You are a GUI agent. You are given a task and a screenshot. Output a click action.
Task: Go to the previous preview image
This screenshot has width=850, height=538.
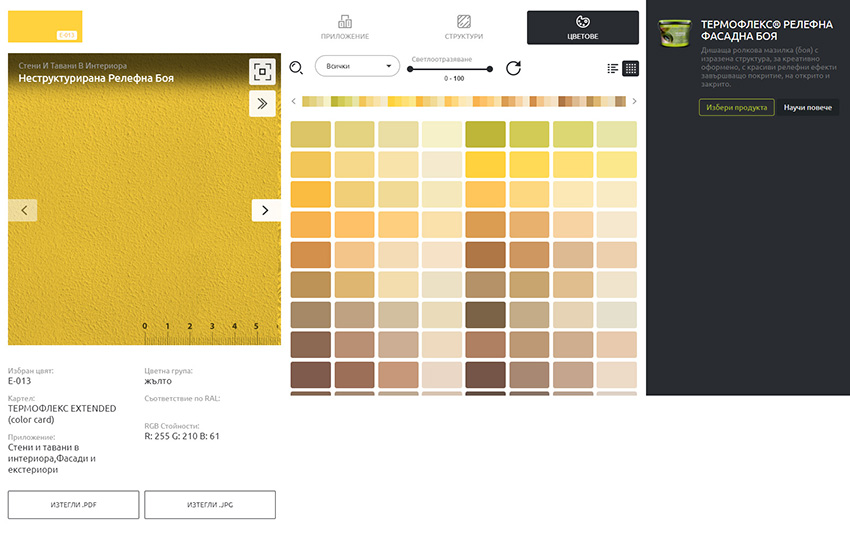coord(23,210)
